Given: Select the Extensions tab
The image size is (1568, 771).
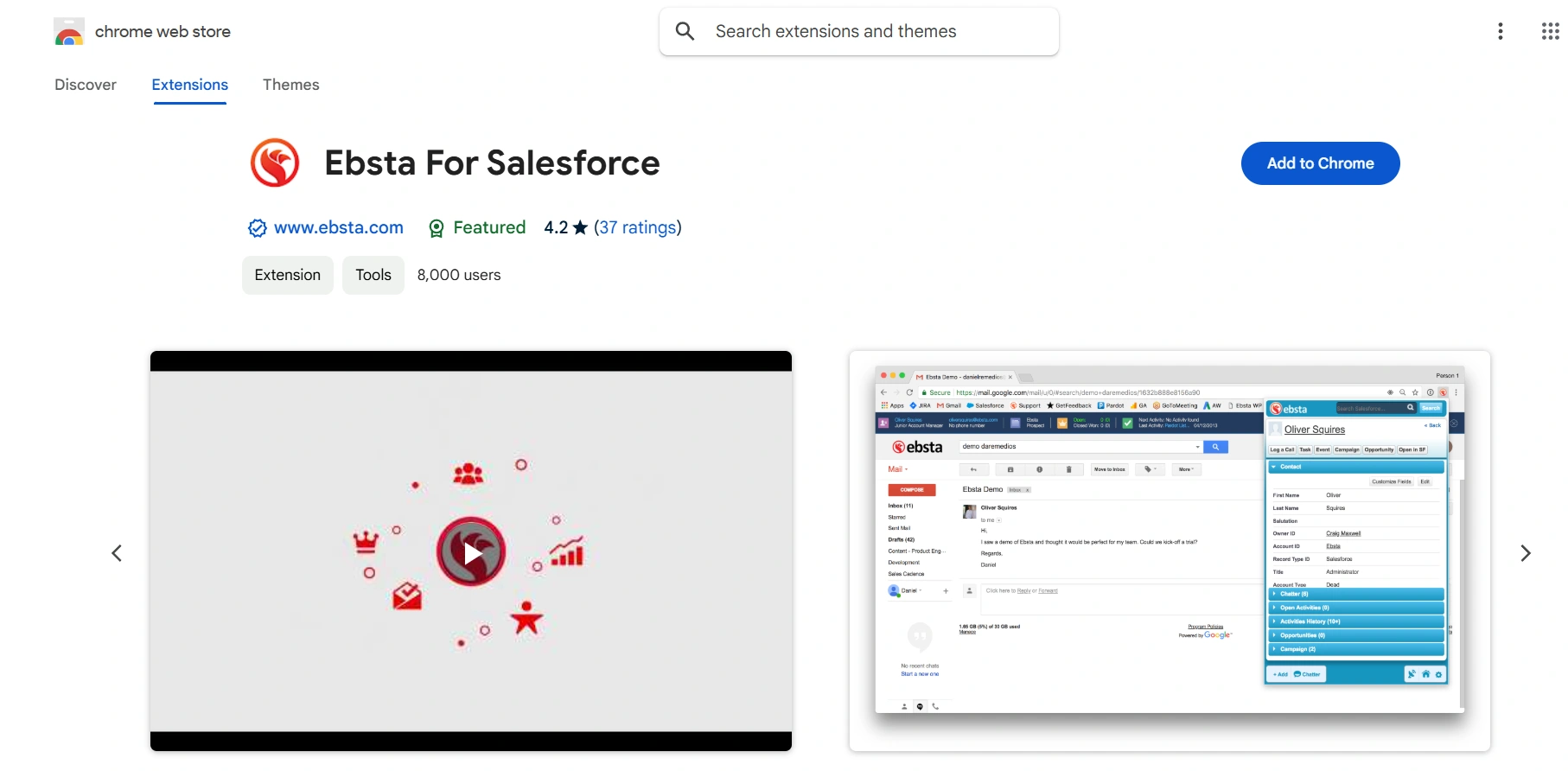Looking at the screenshot, I should coord(190,85).
